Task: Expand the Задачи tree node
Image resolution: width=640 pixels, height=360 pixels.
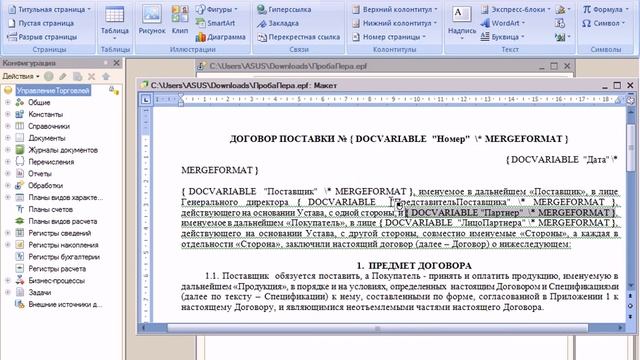Action: [7, 292]
